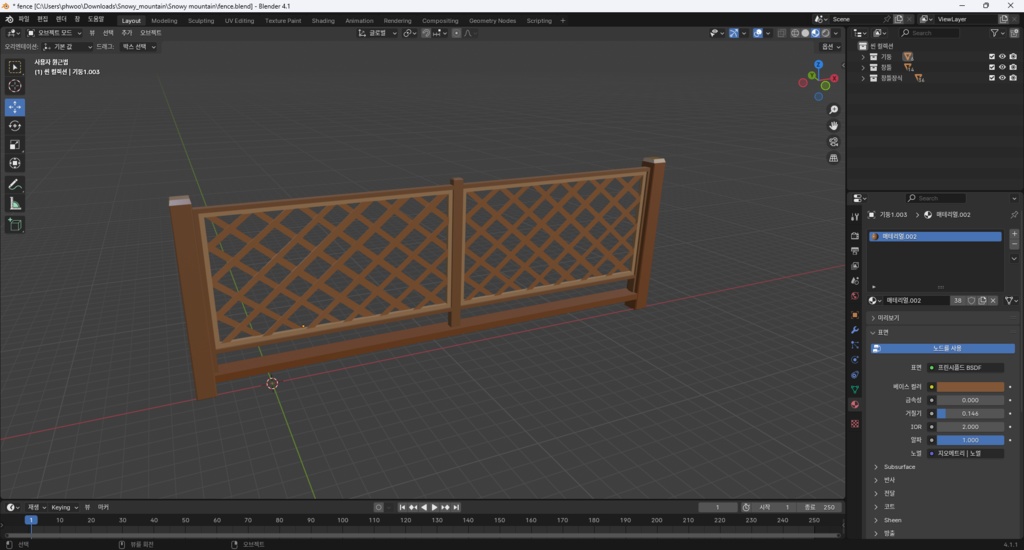The height and width of the screenshot is (550, 1024).
Task: Open the Output properties tab
Action: pyautogui.click(x=855, y=250)
